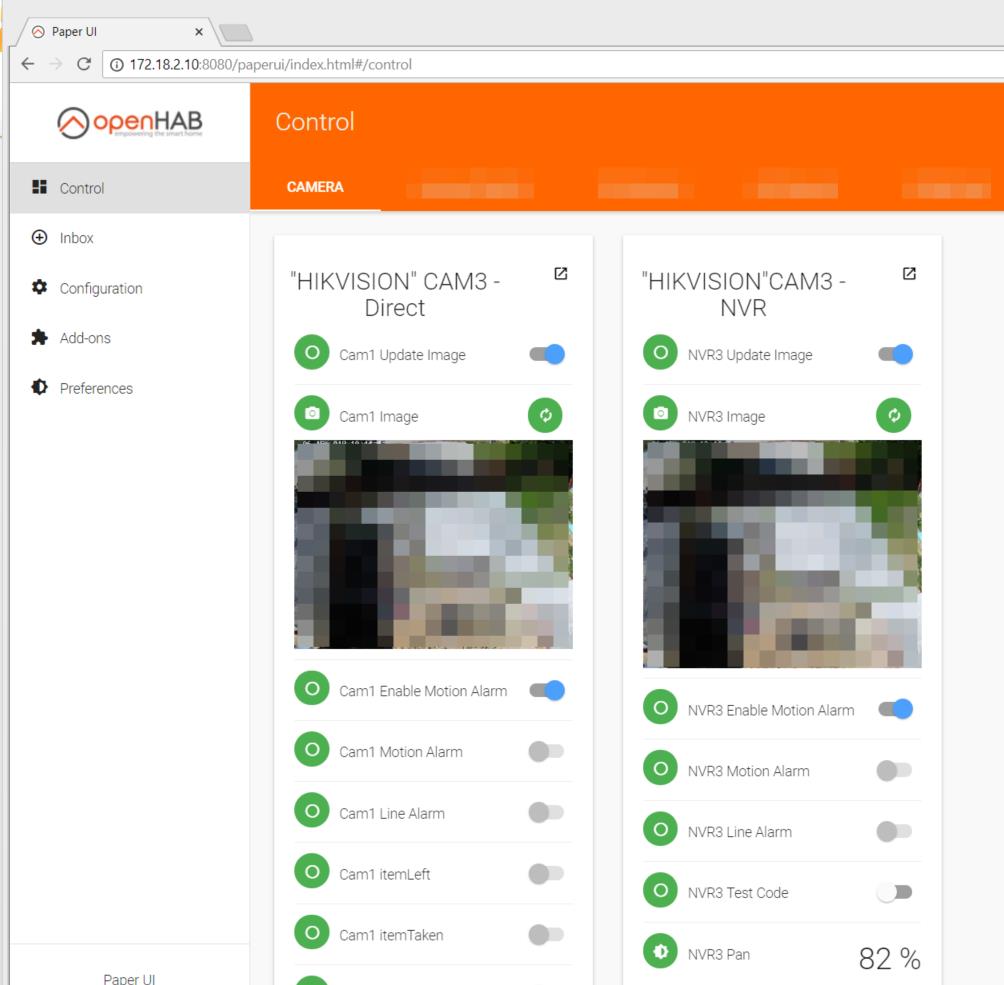
Task: Click the refresh icon beside NVR3 Image
Action: [893, 415]
